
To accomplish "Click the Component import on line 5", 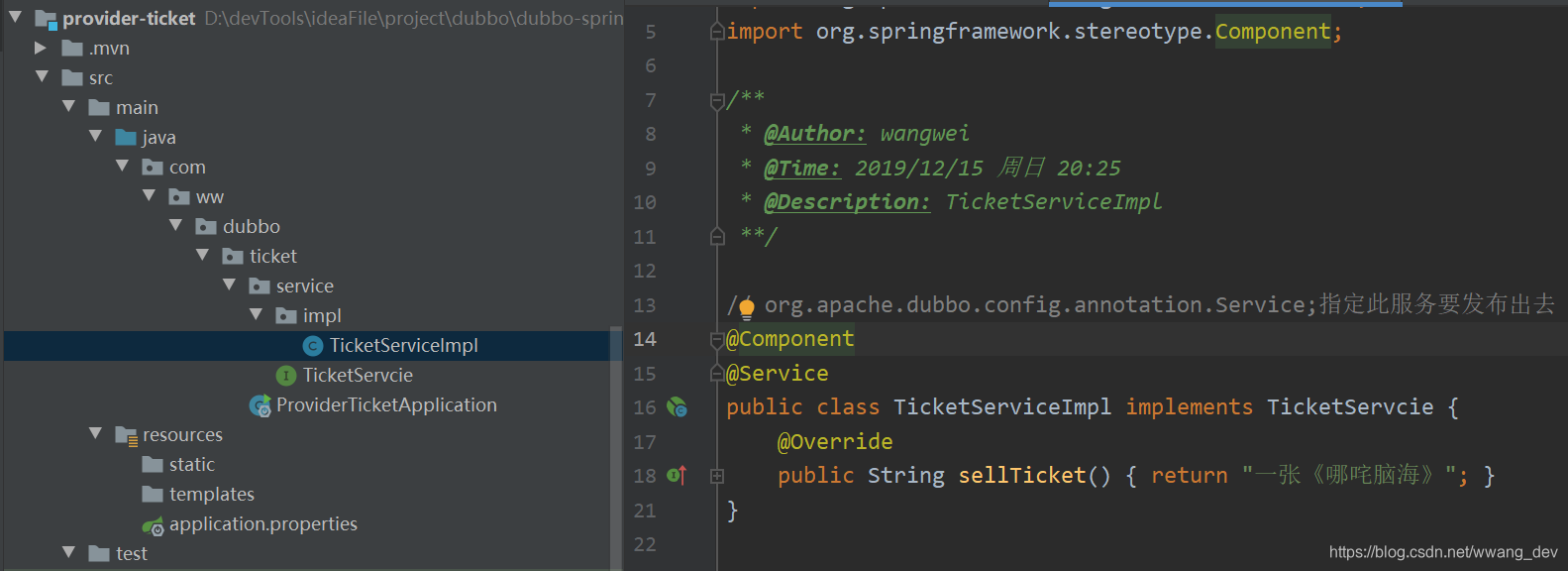I will [x=1273, y=32].
